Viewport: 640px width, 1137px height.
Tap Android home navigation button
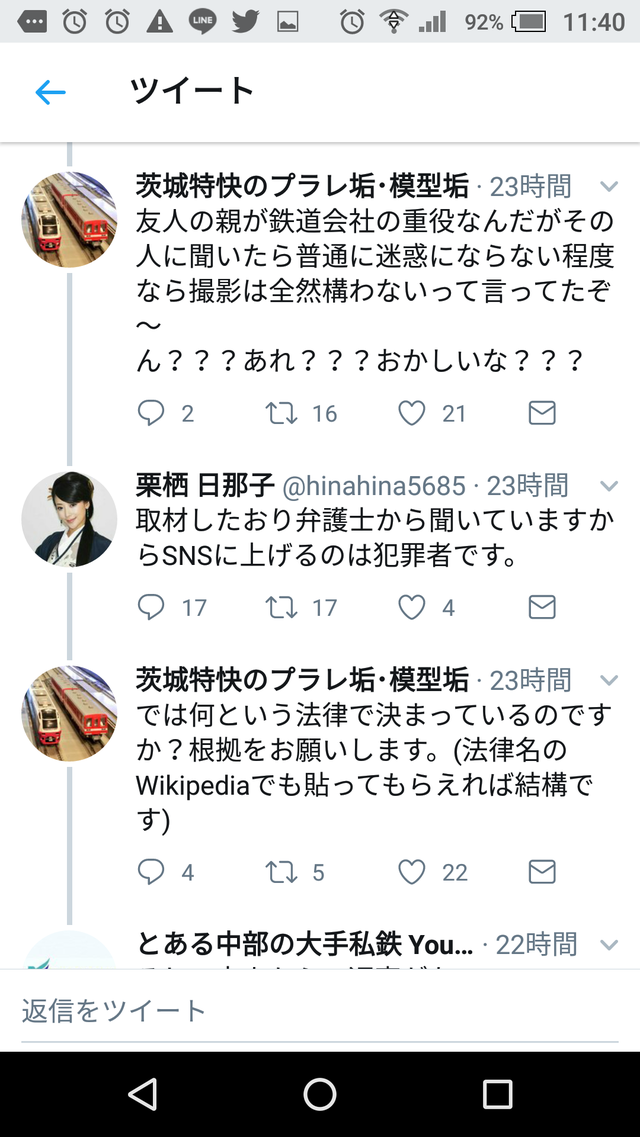coord(320,1093)
